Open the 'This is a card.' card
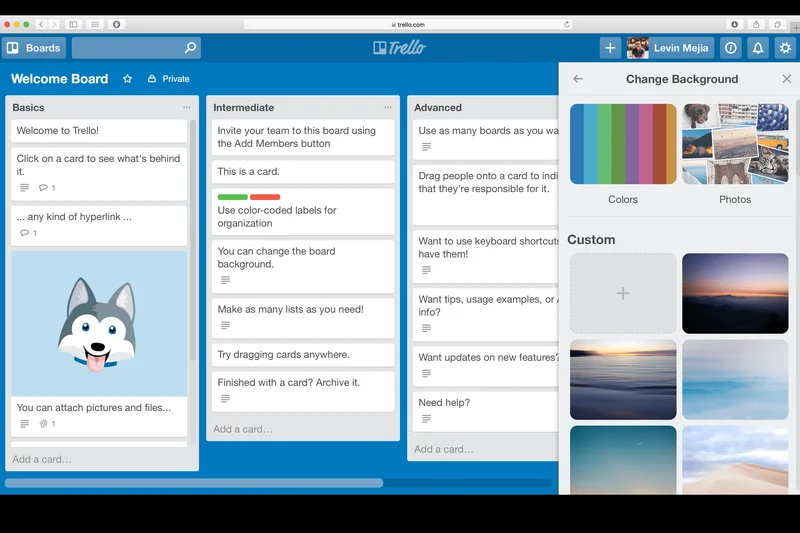This screenshot has width=800, height=533. [303, 172]
